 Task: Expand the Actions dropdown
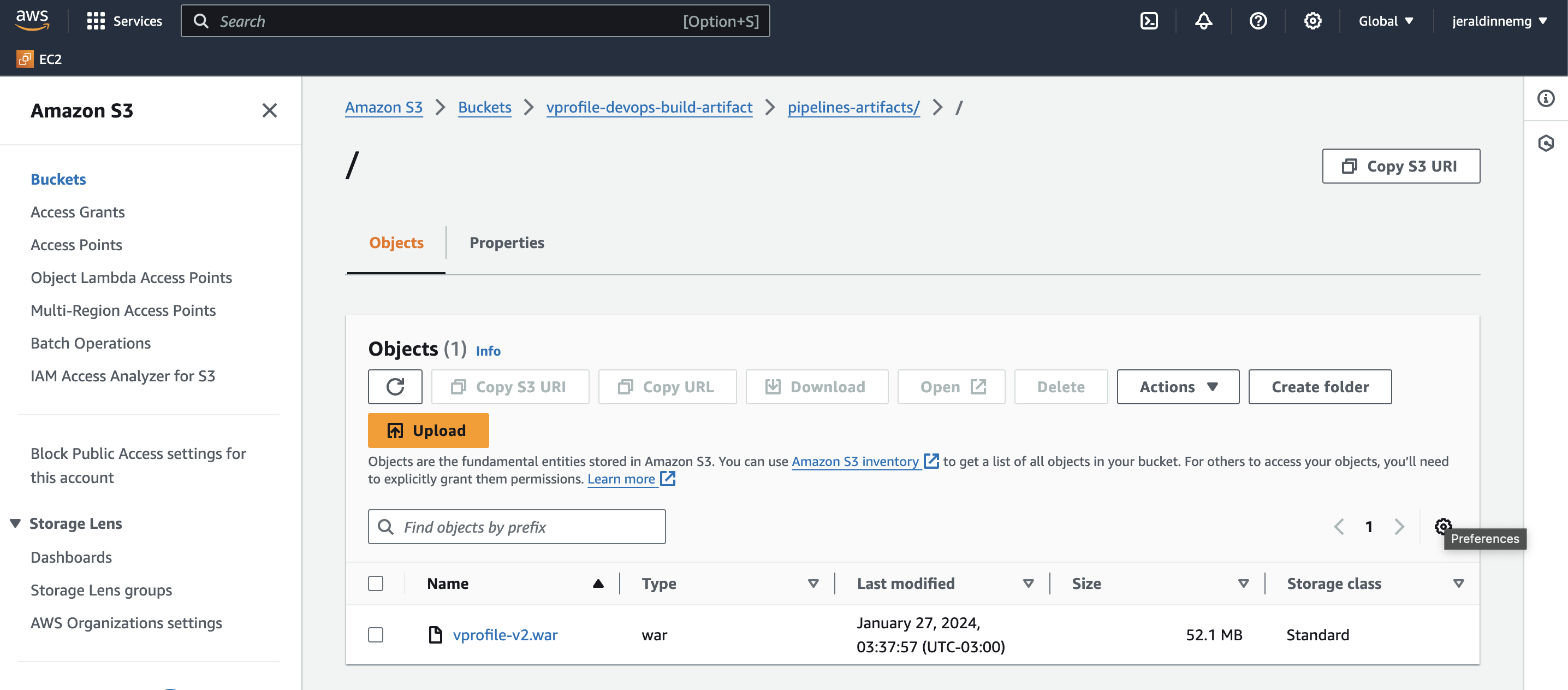coord(1177,387)
